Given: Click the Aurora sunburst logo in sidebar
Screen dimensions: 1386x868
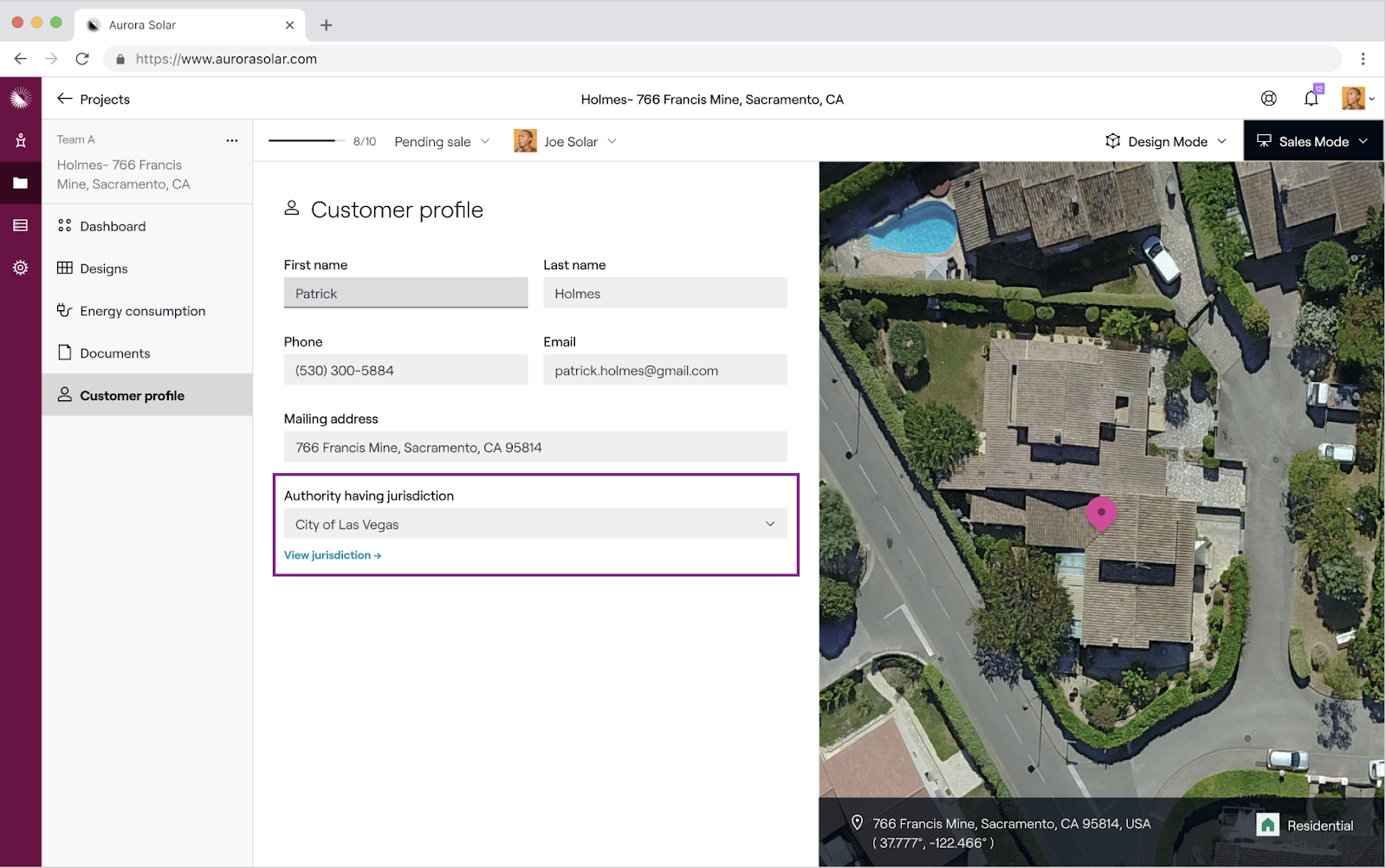Looking at the screenshot, I should (x=20, y=98).
